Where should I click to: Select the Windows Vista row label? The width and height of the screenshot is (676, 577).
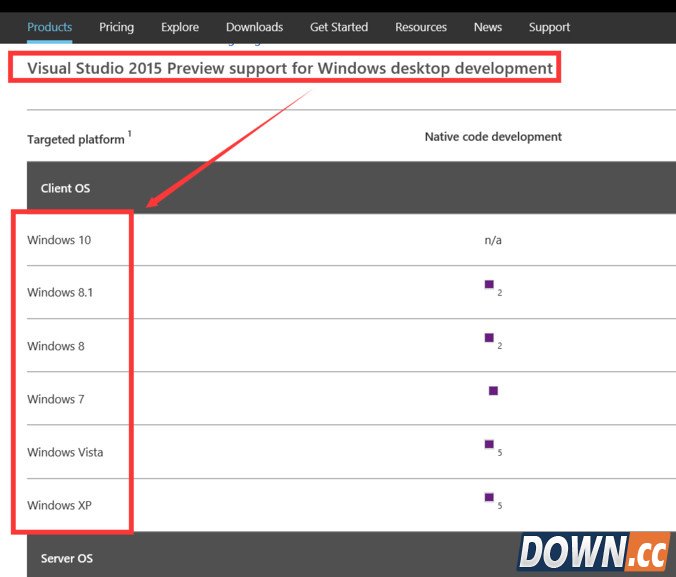point(65,452)
